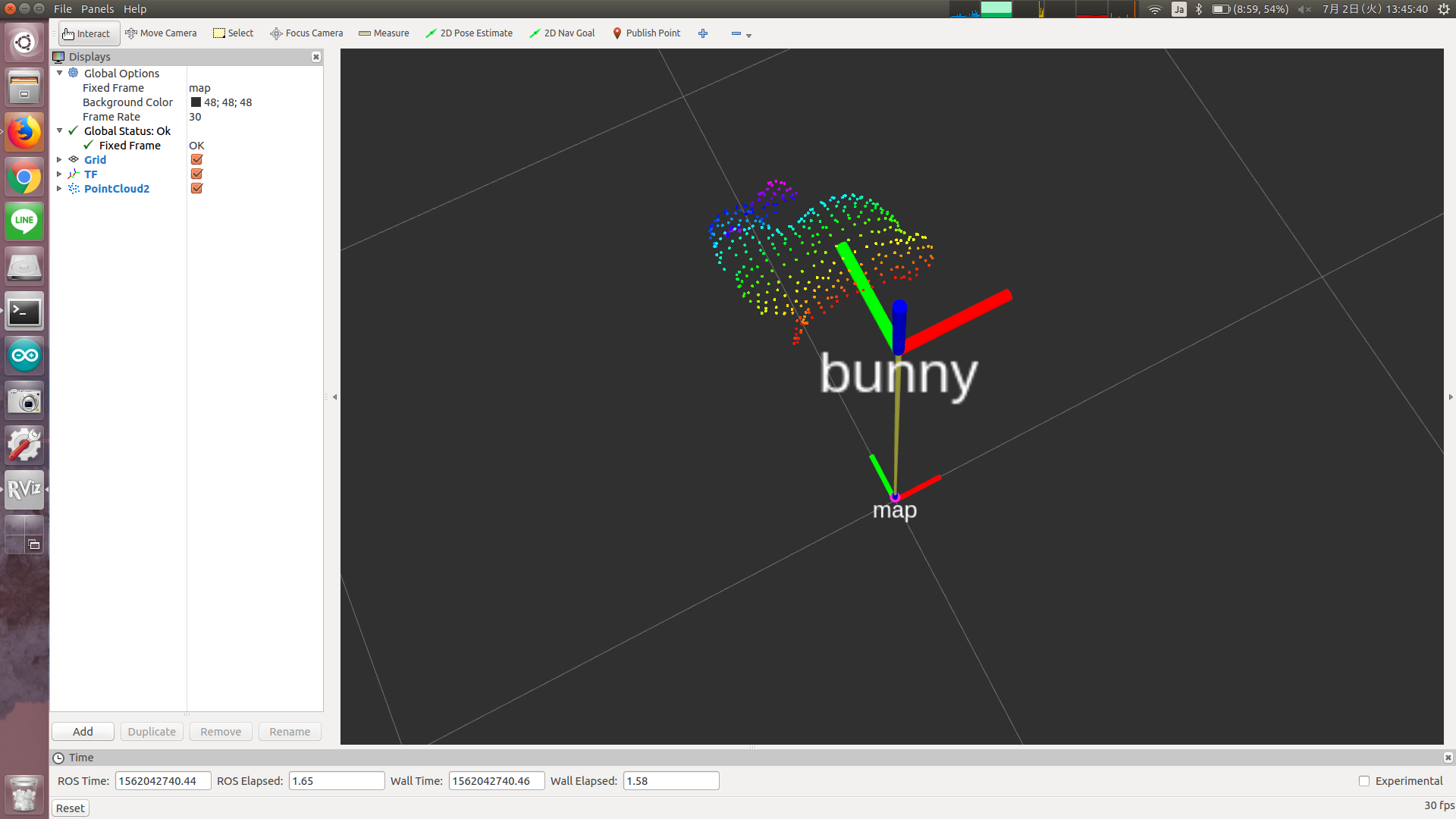
Task: Click the Remove button
Action: point(221,732)
